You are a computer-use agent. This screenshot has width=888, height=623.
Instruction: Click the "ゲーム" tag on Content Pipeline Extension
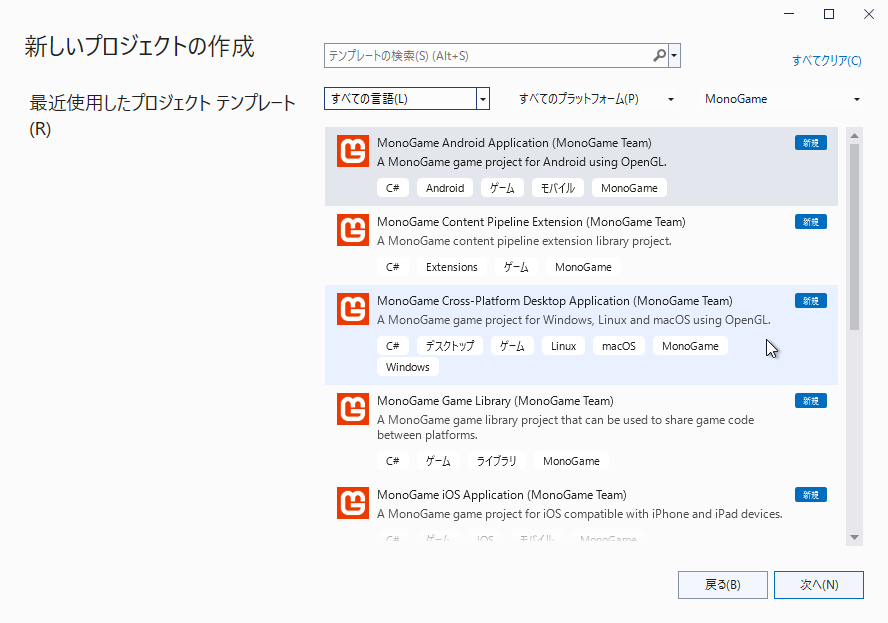click(x=516, y=267)
